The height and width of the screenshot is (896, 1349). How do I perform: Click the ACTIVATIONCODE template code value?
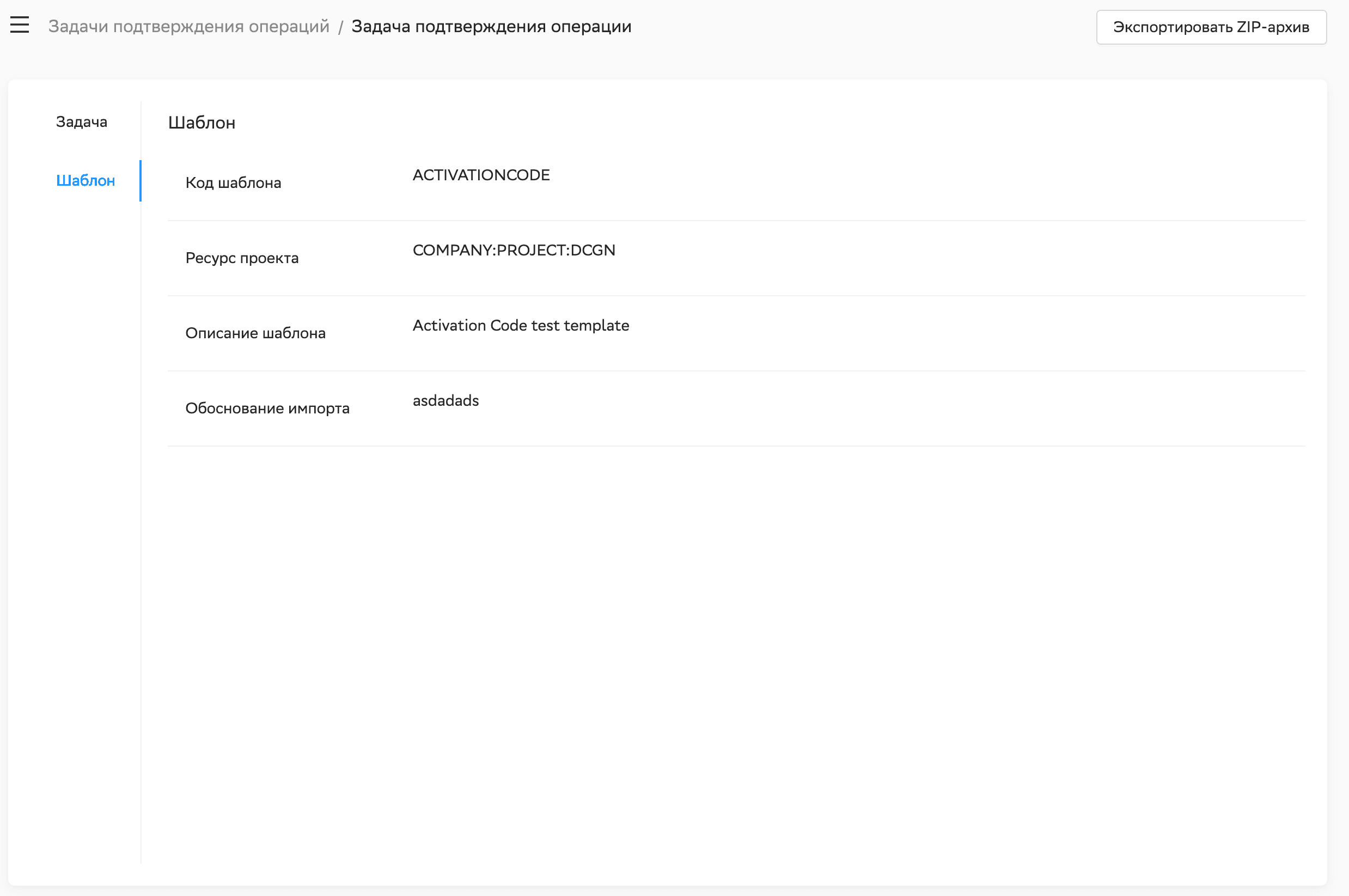[x=481, y=175]
